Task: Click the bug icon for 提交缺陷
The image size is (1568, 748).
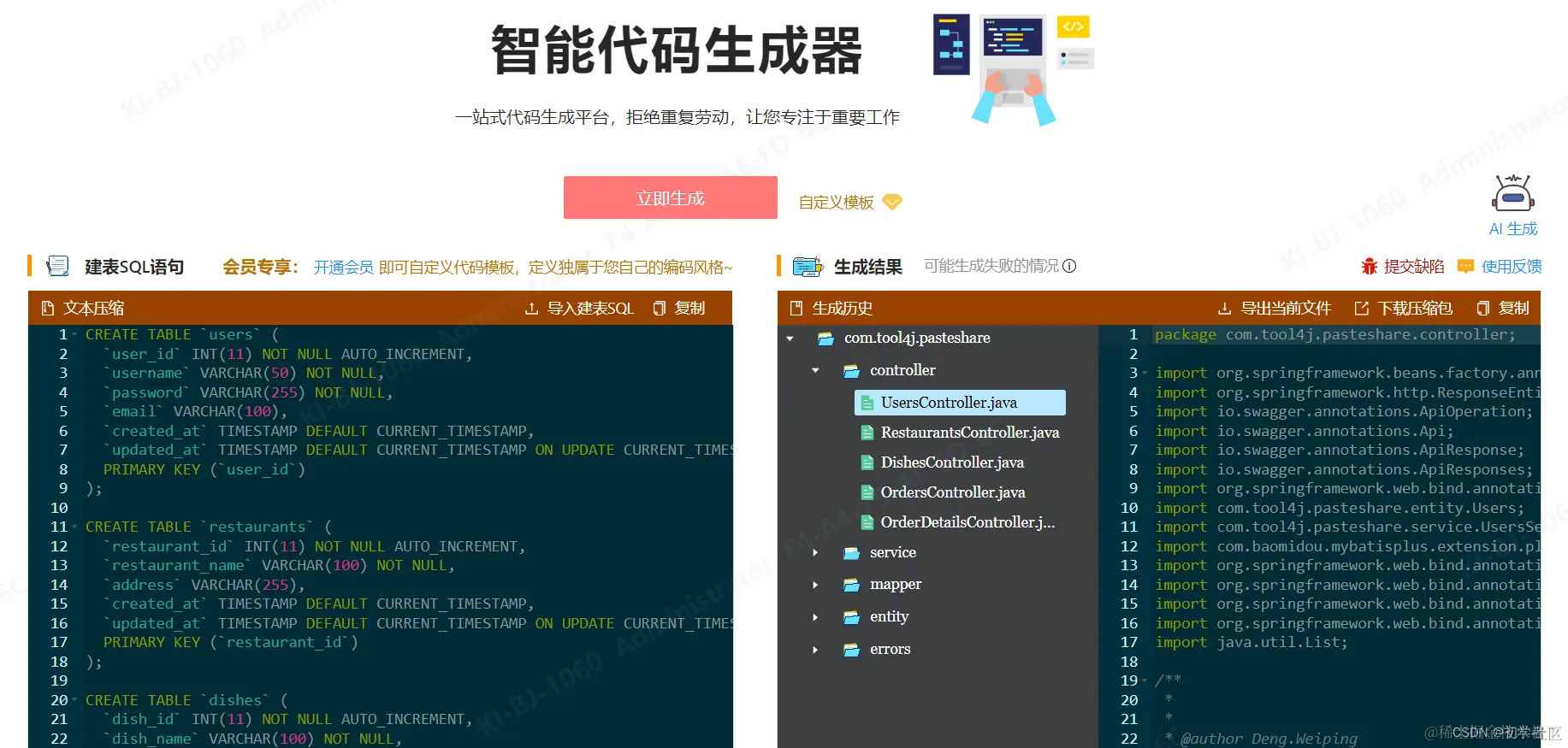Action: (x=1370, y=266)
